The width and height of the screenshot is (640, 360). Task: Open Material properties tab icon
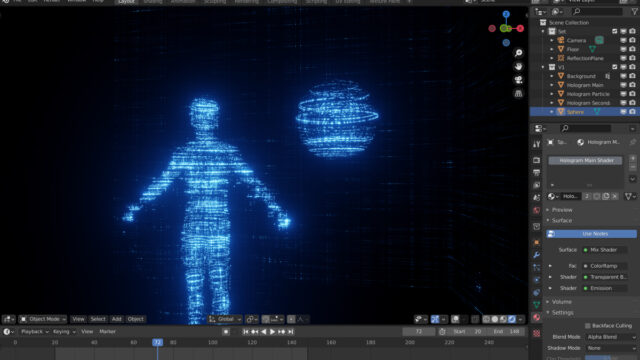[536, 317]
